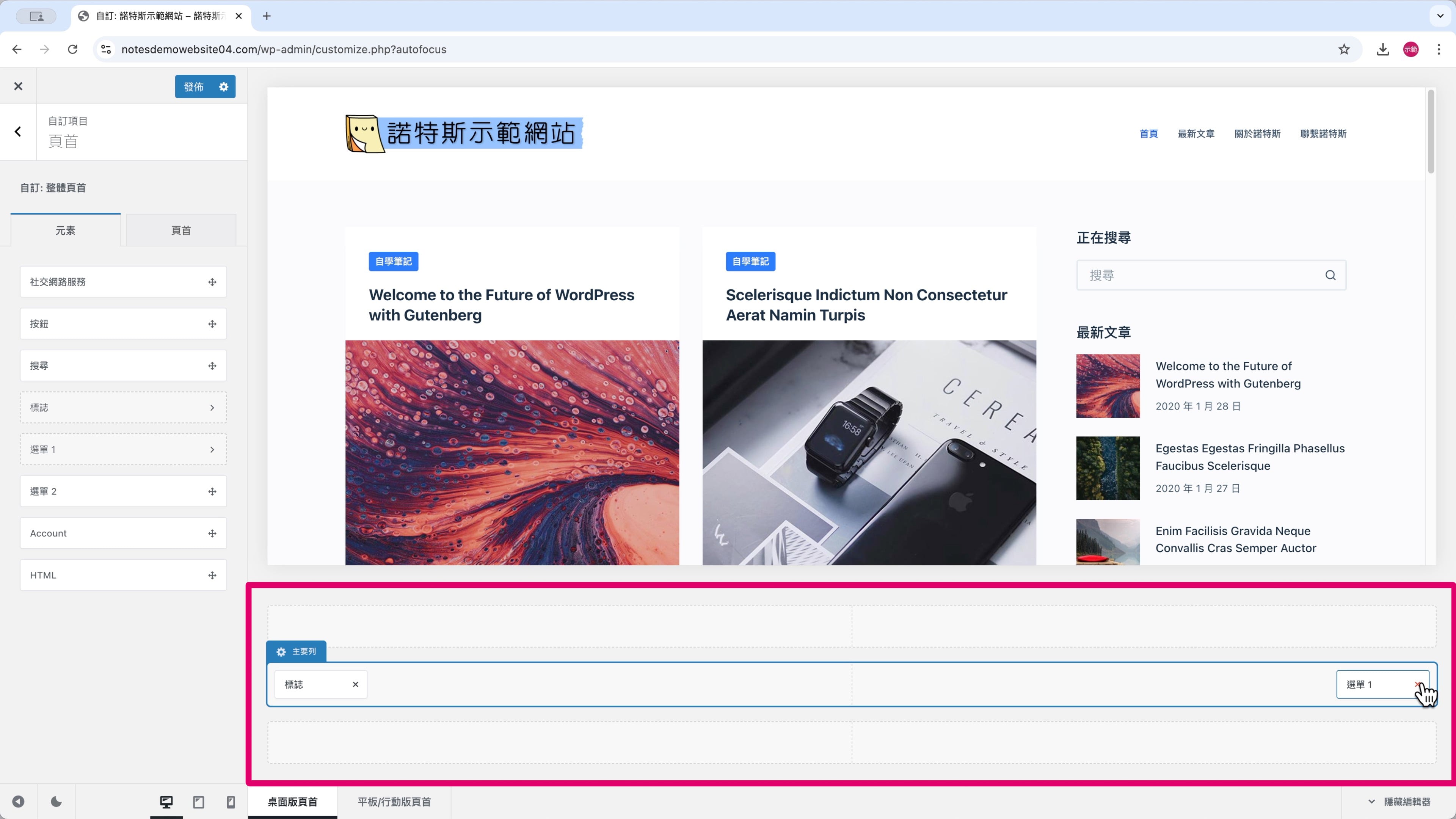Switch to the 頁首 tab
The height and width of the screenshot is (819, 1456).
tap(181, 230)
